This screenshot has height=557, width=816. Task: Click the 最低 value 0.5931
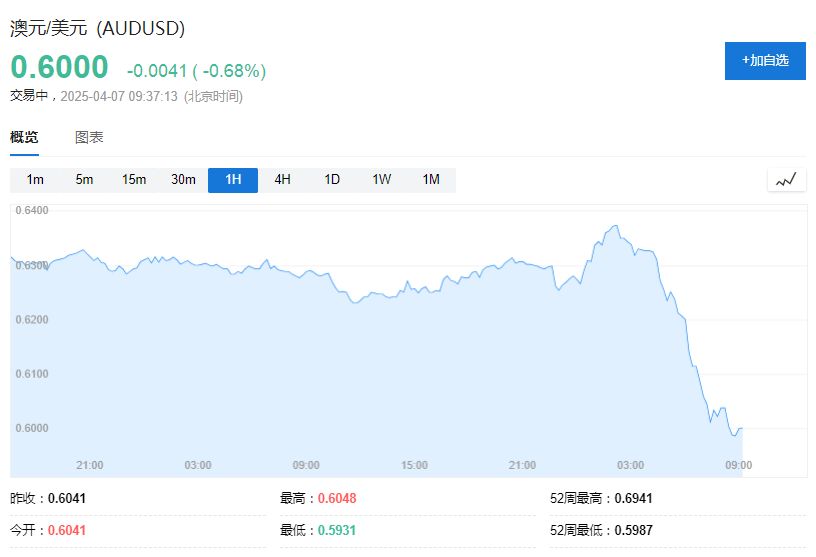338,530
